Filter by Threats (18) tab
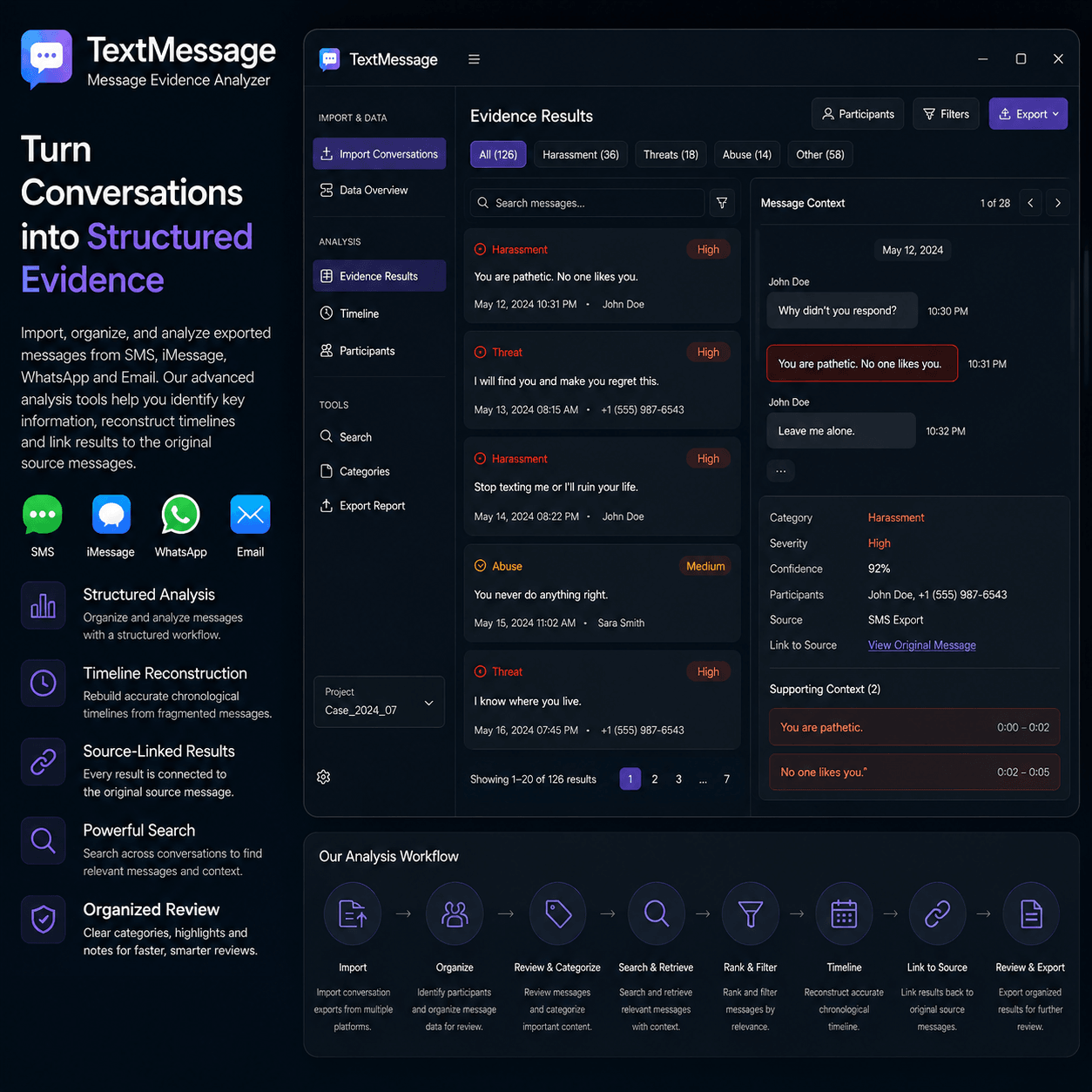This screenshot has height=1092, width=1092. pos(671,154)
